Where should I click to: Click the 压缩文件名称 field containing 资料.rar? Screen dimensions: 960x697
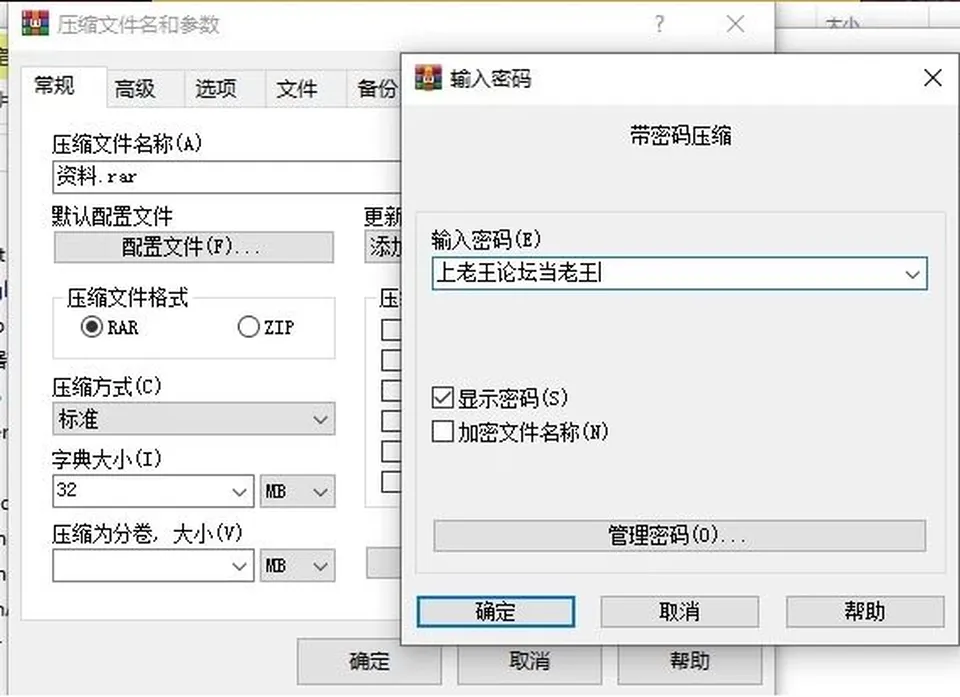pos(227,177)
